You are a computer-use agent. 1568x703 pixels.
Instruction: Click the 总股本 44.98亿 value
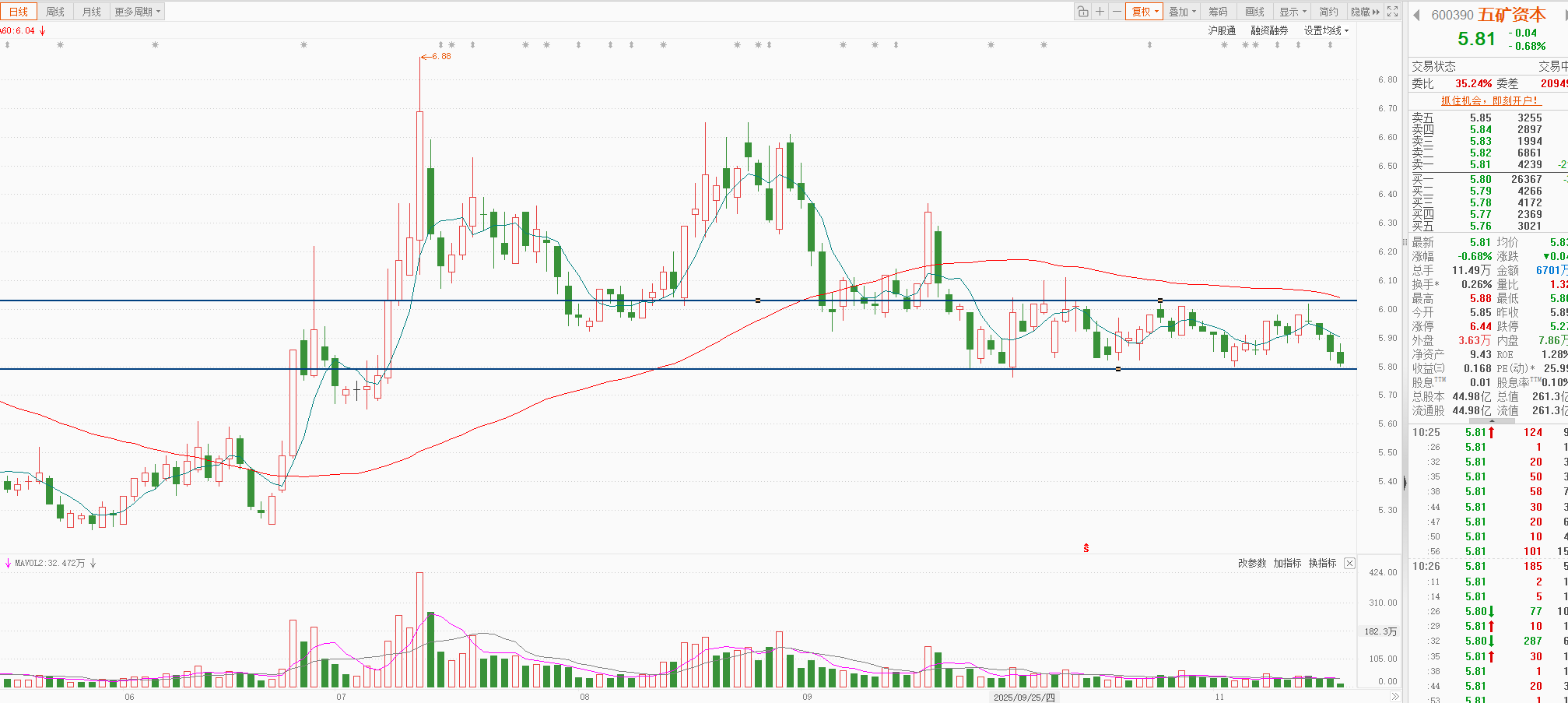pyautogui.click(x=1472, y=396)
